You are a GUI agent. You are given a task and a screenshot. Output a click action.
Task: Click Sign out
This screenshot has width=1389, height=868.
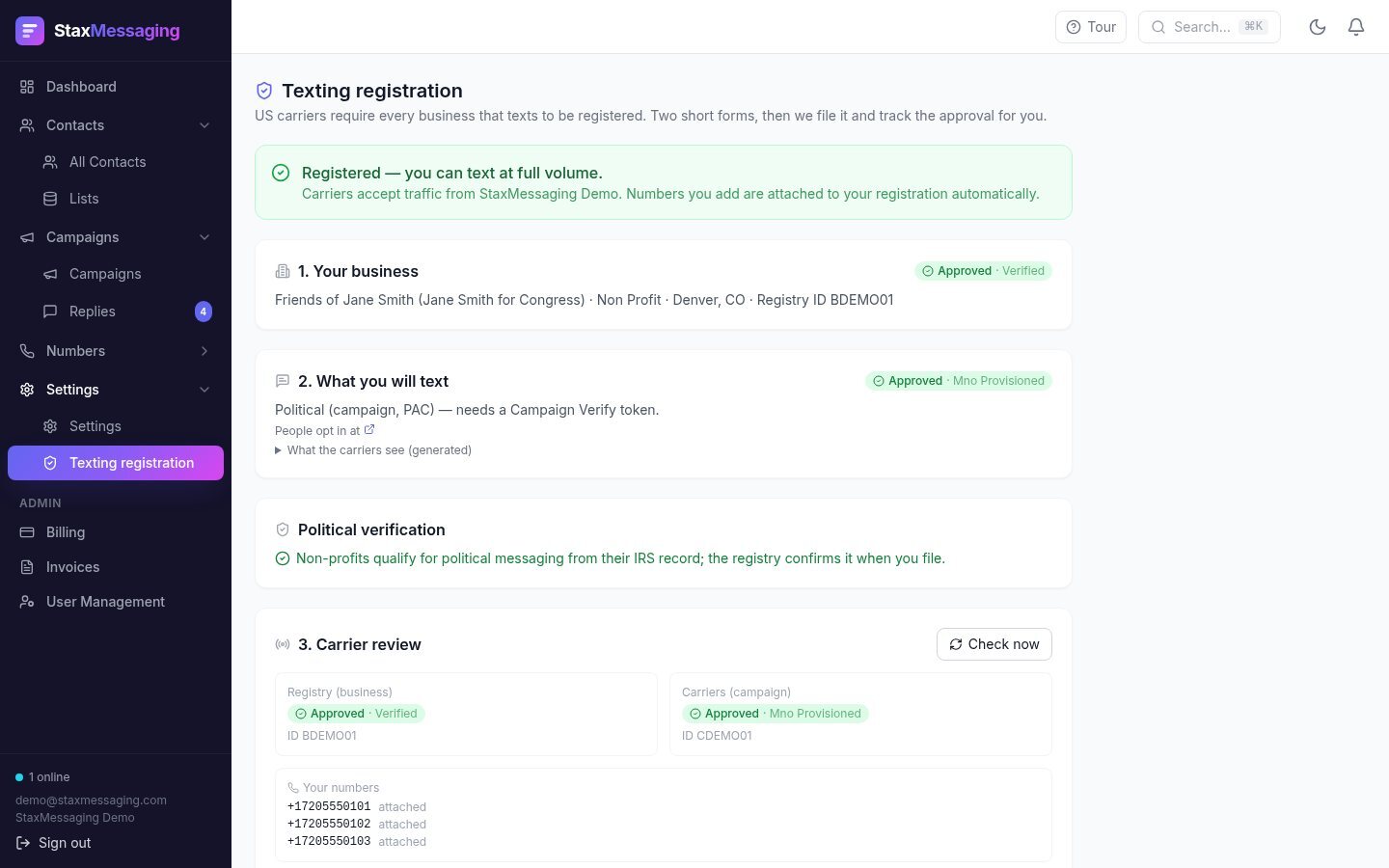[x=53, y=843]
